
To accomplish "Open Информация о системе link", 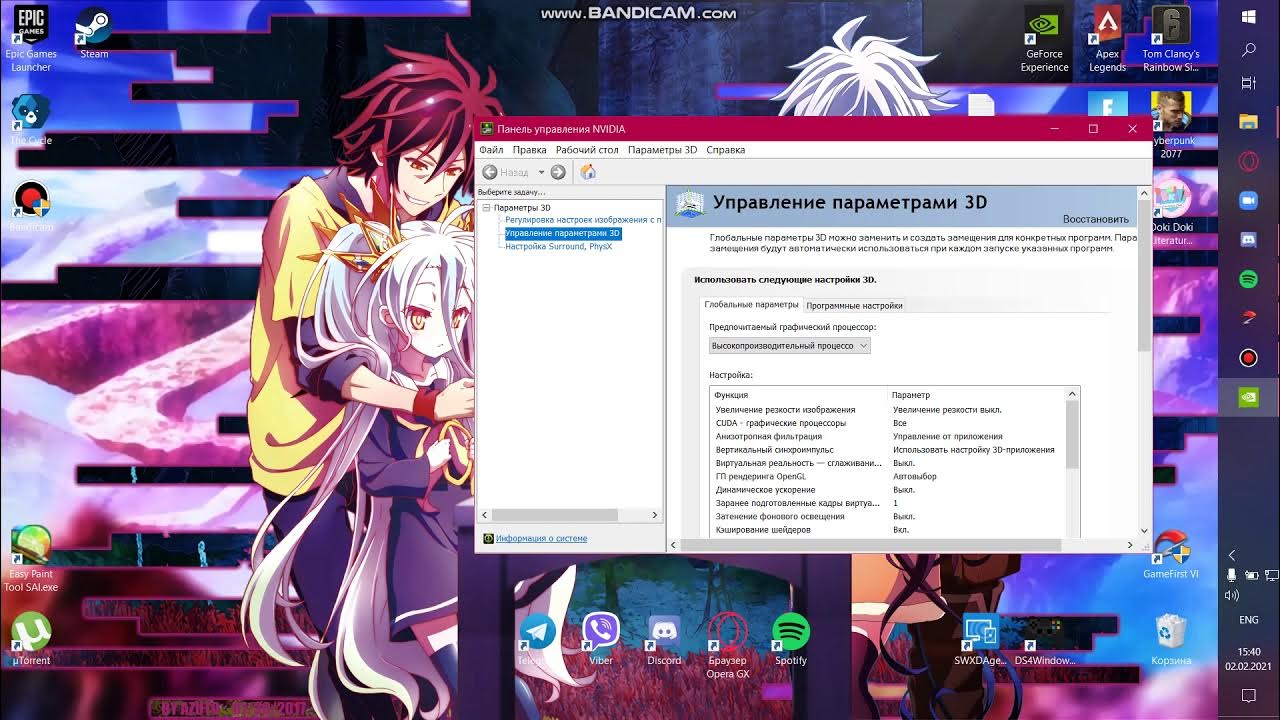I will tap(541, 538).
